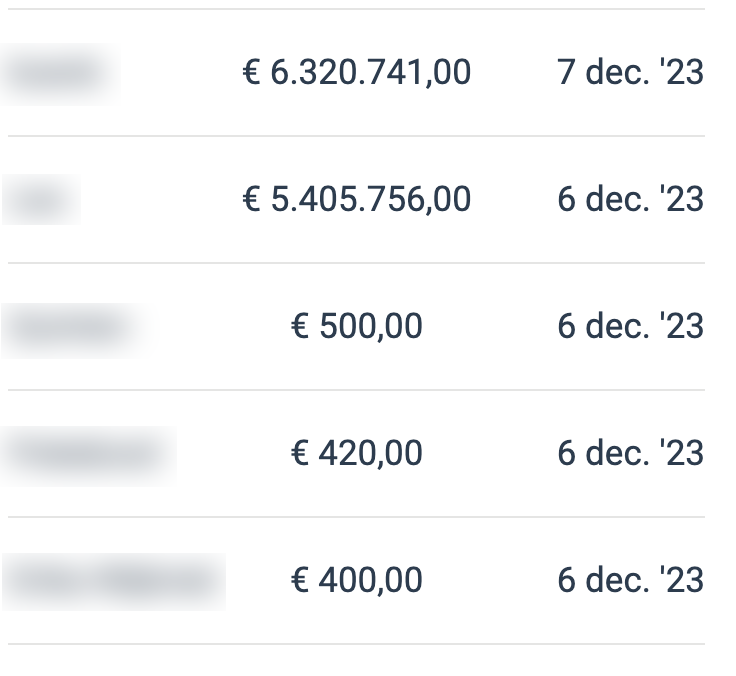
Task: Select the date beside € 420,00
Action: [x=630, y=454]
